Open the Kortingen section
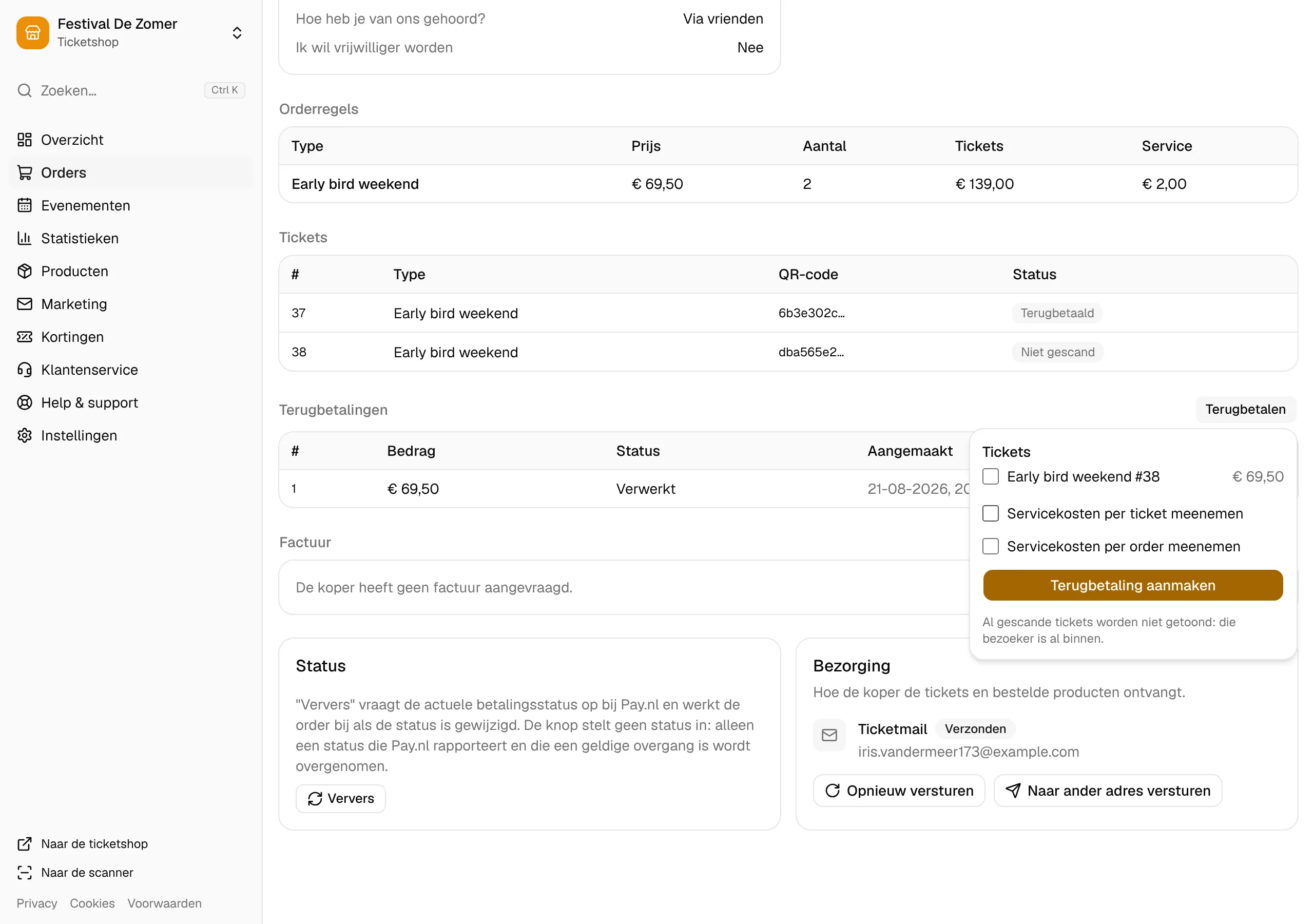The height and width of the screenshot is (924, 1314). coord(131,337)
